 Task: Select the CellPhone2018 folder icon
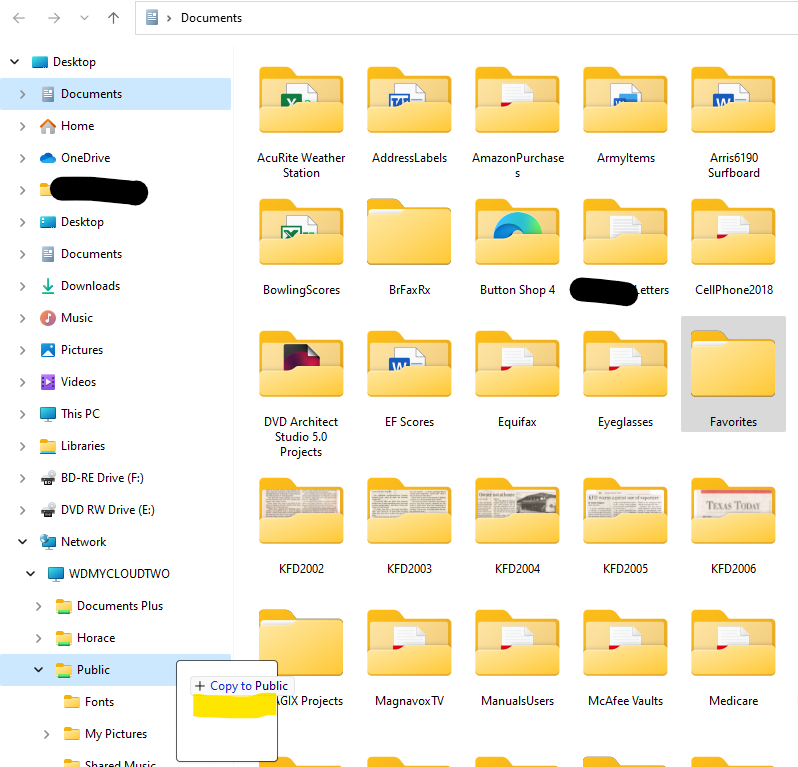(733, 232)
